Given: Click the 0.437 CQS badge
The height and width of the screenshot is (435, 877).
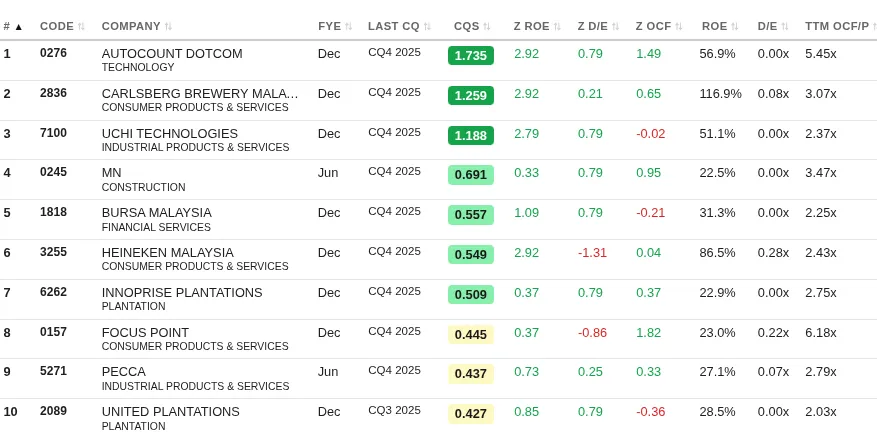Looking at the screenshot, I should pos(471,373).
